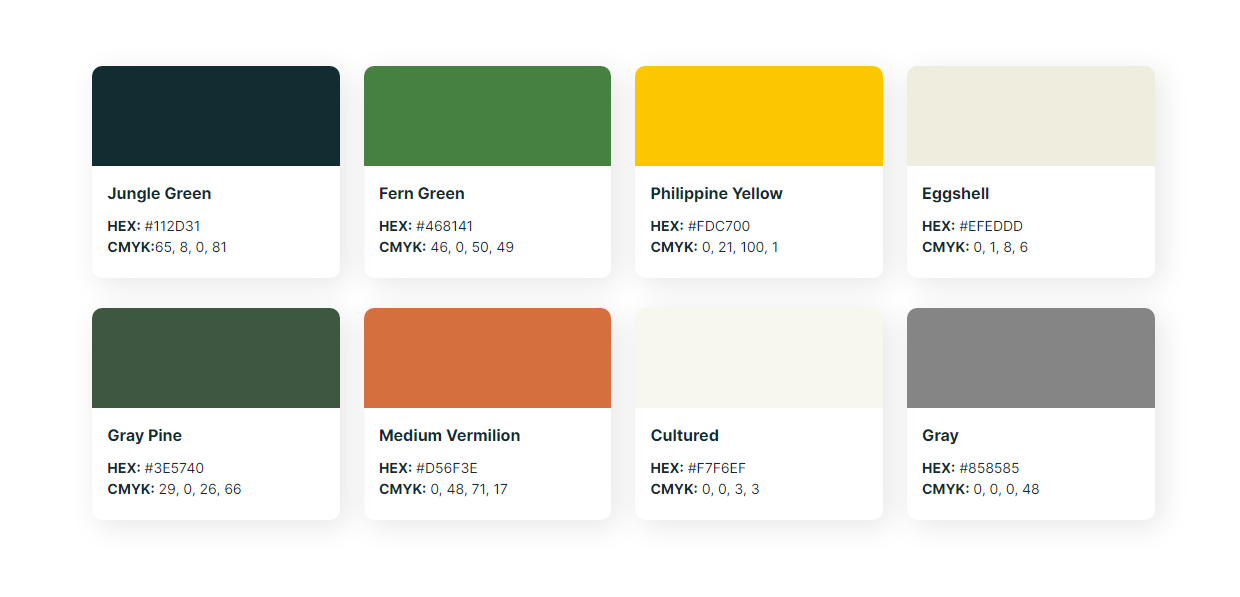The image size is (1240, 597).
Task: Select the "Jungle Green" title text
Action: point(159,194)
